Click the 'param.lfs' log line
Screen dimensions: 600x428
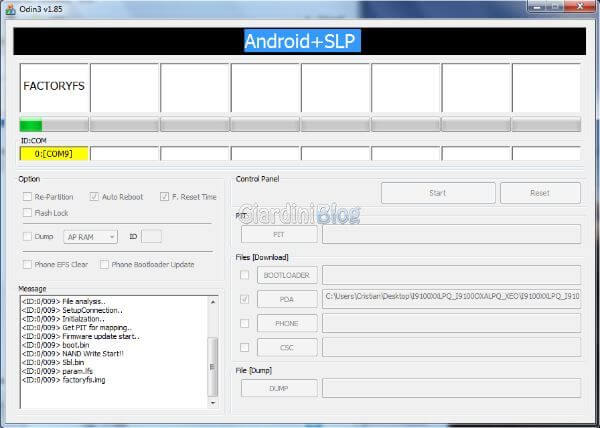coord(57,371)
